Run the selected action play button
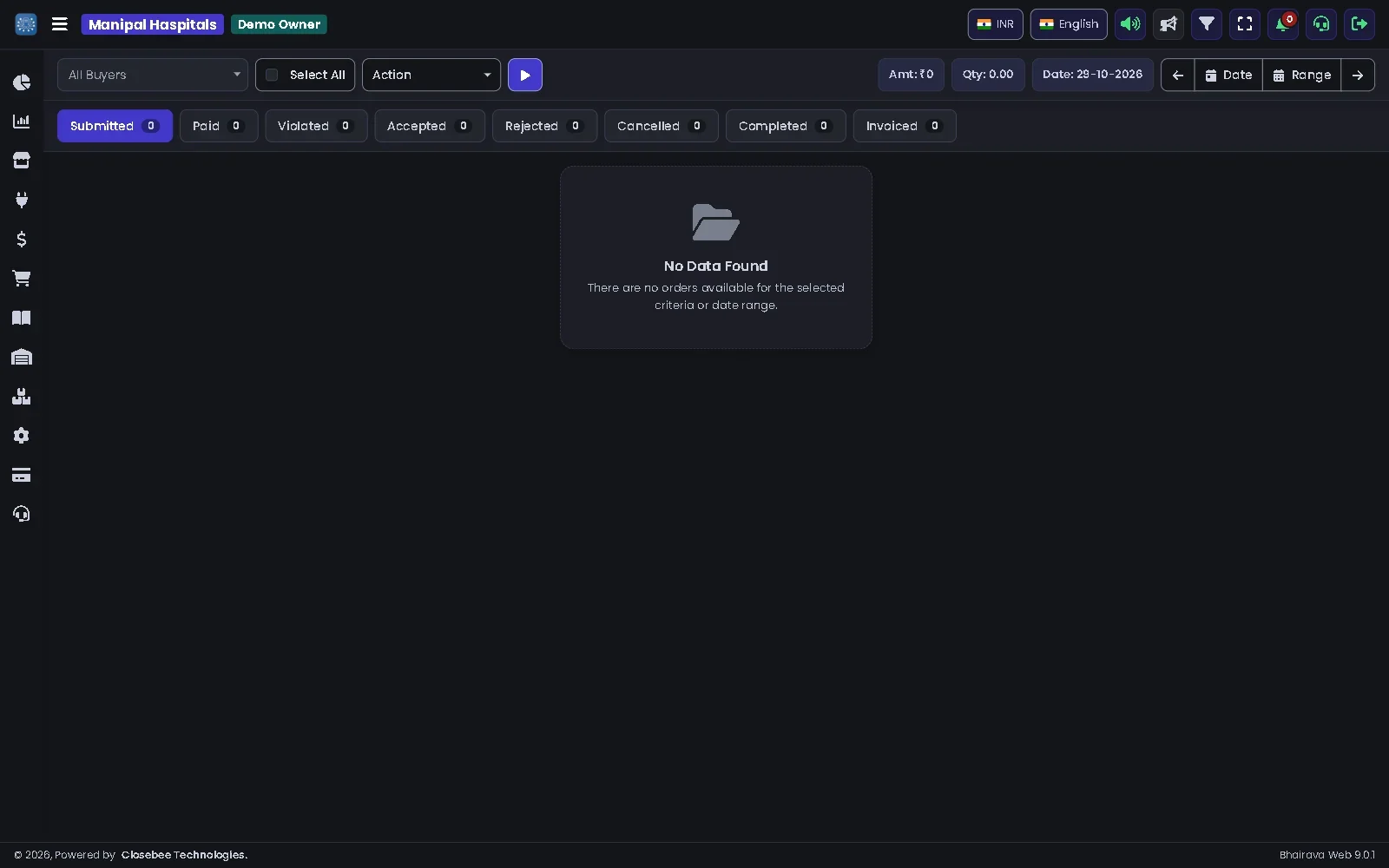Image resolution: width=1389 pixels, height=868 pixels. coord(525,75)
